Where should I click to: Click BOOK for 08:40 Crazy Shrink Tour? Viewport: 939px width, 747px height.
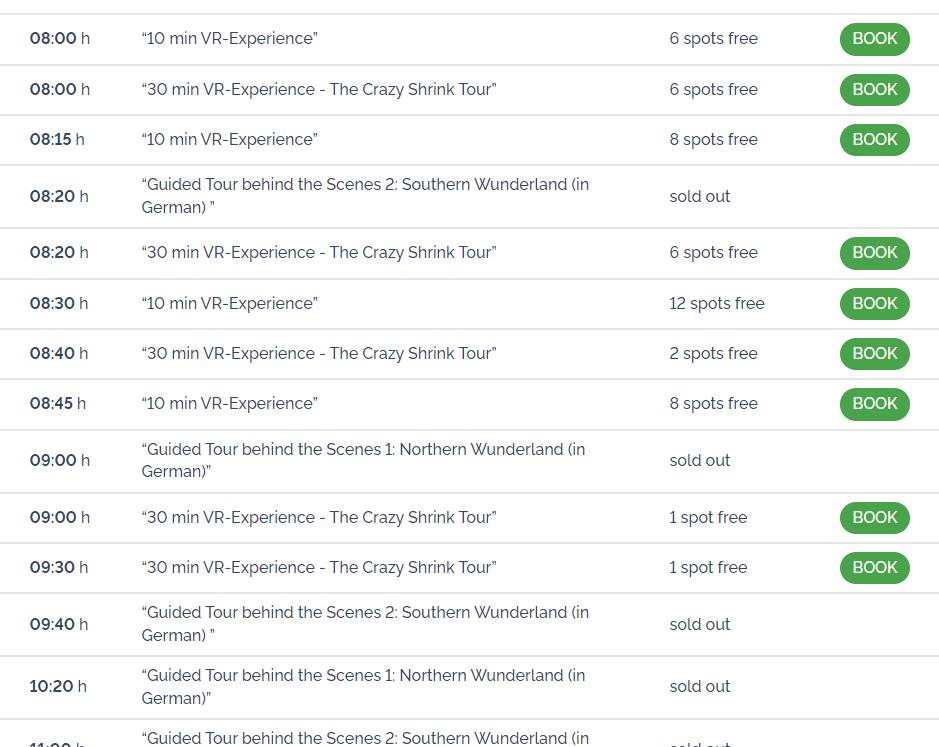coord(874,354)
